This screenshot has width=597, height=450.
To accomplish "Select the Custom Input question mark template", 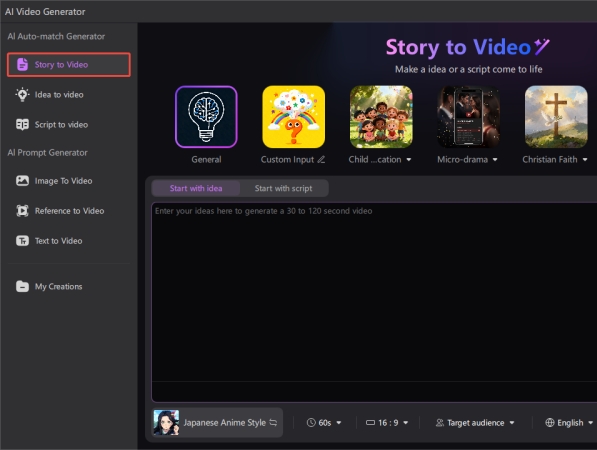I will 294,116.
